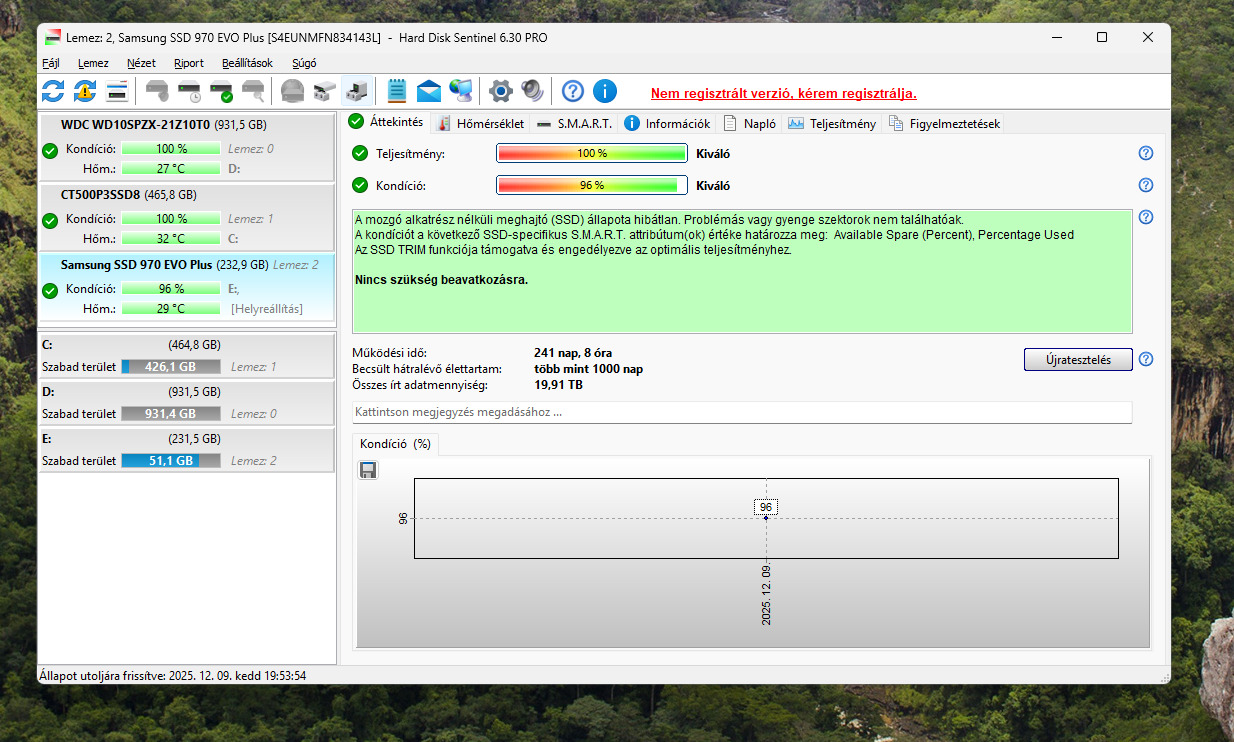
Task: Click the toolbar question mark help icon
Action: click(573, 91)
